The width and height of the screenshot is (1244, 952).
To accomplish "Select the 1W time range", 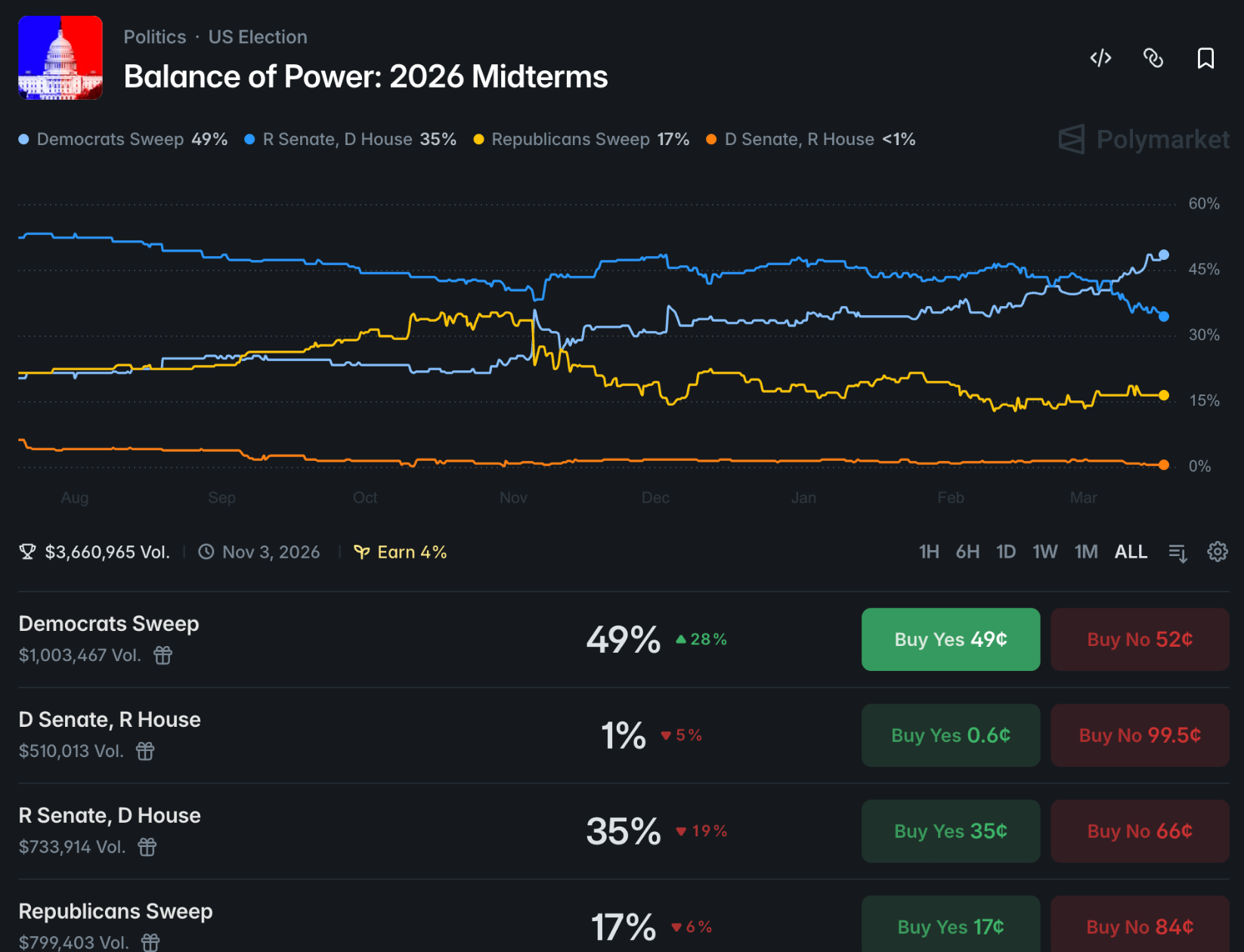I will point(1044,552).
